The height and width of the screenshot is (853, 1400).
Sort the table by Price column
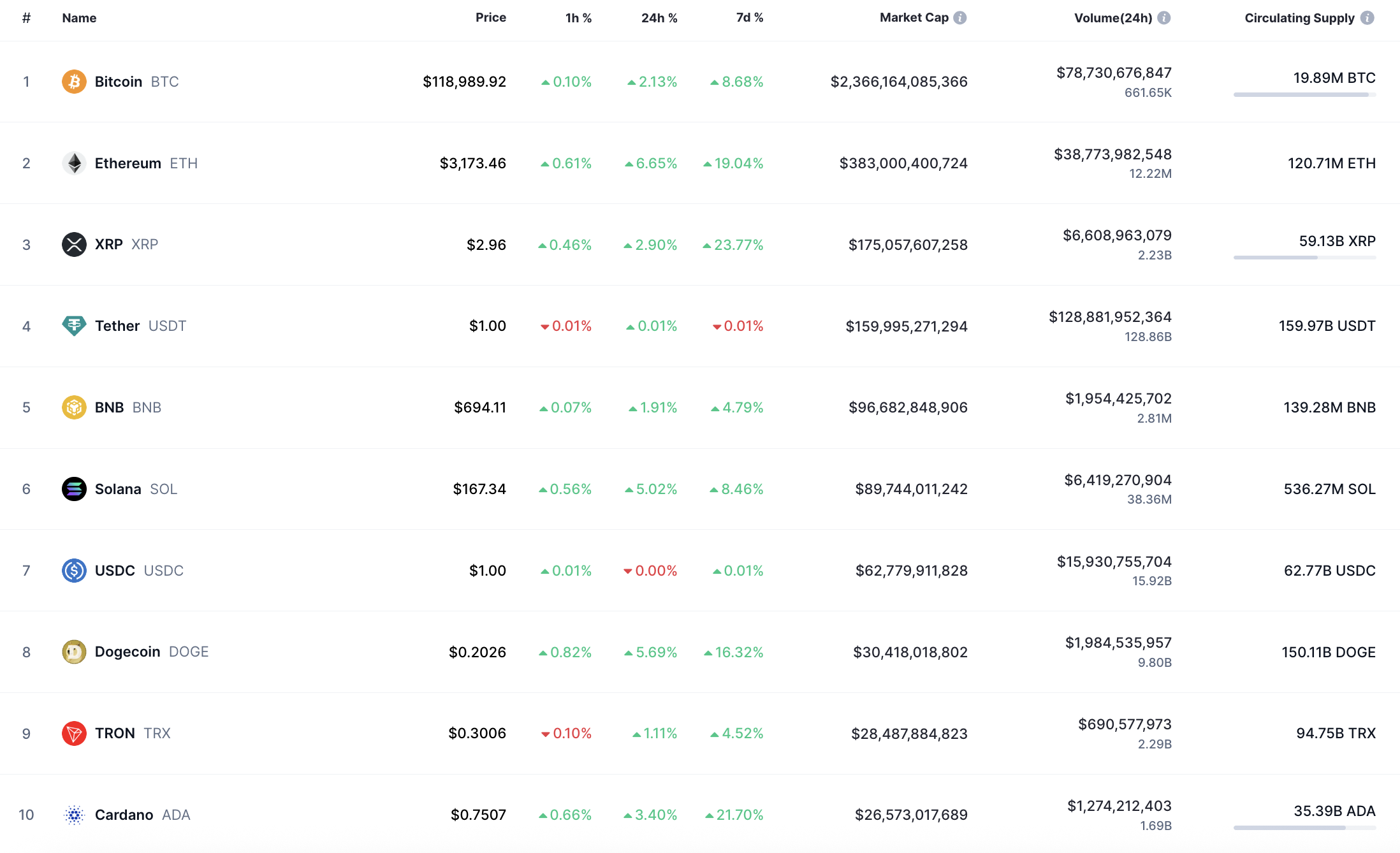[490, 18]
